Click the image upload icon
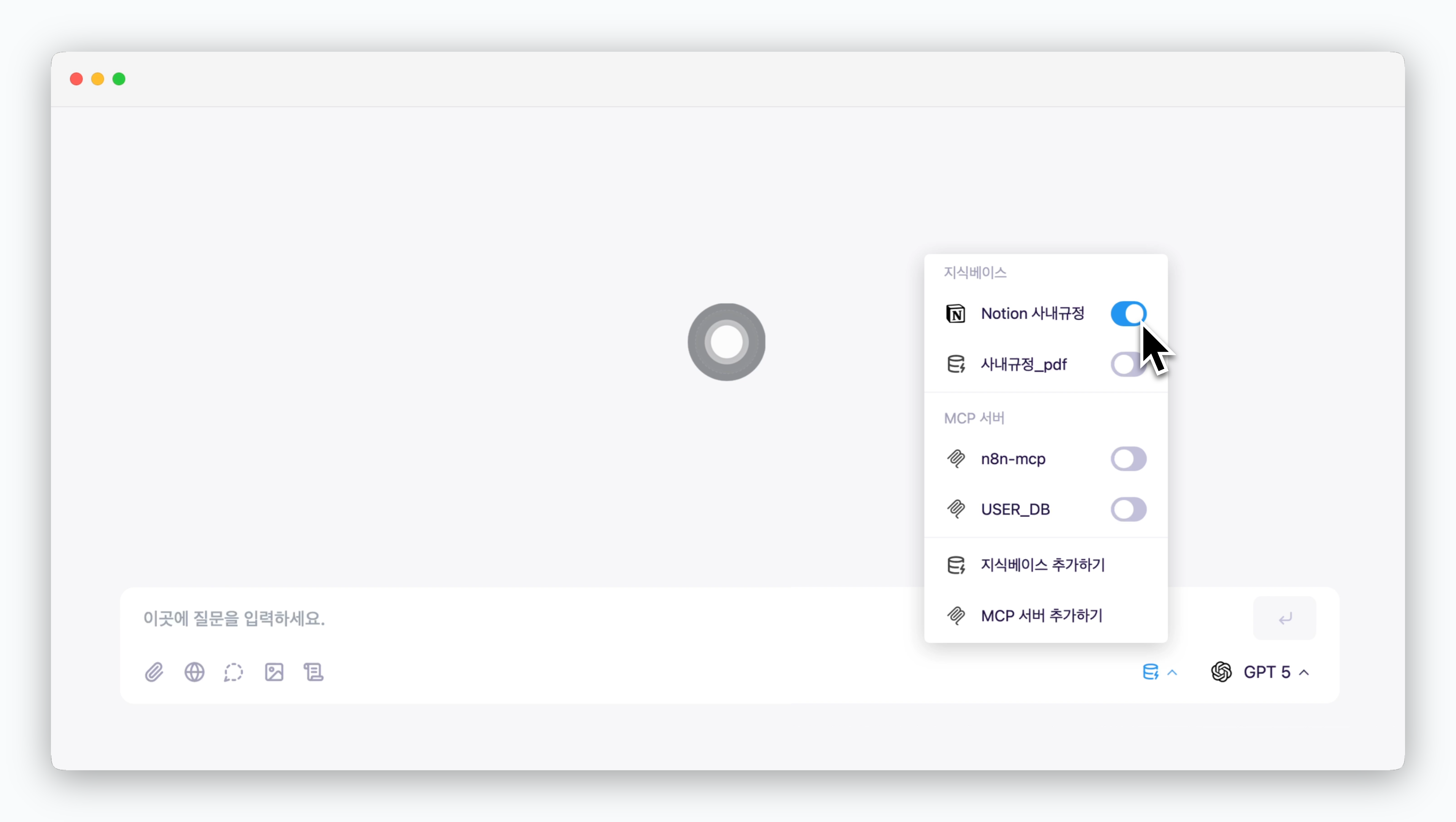 274,672
